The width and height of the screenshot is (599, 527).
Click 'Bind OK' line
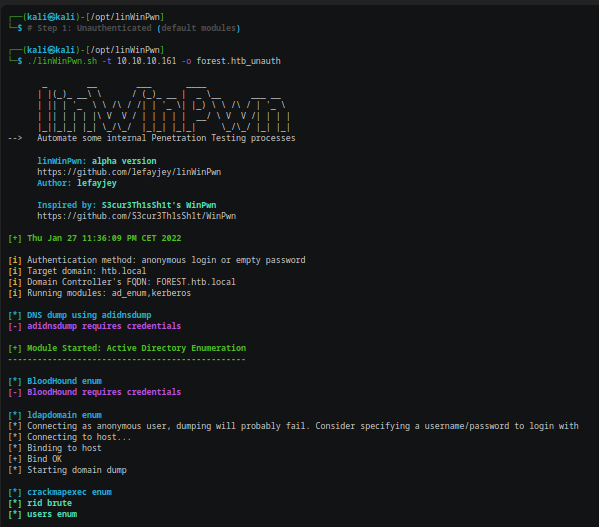pos(44,459)
